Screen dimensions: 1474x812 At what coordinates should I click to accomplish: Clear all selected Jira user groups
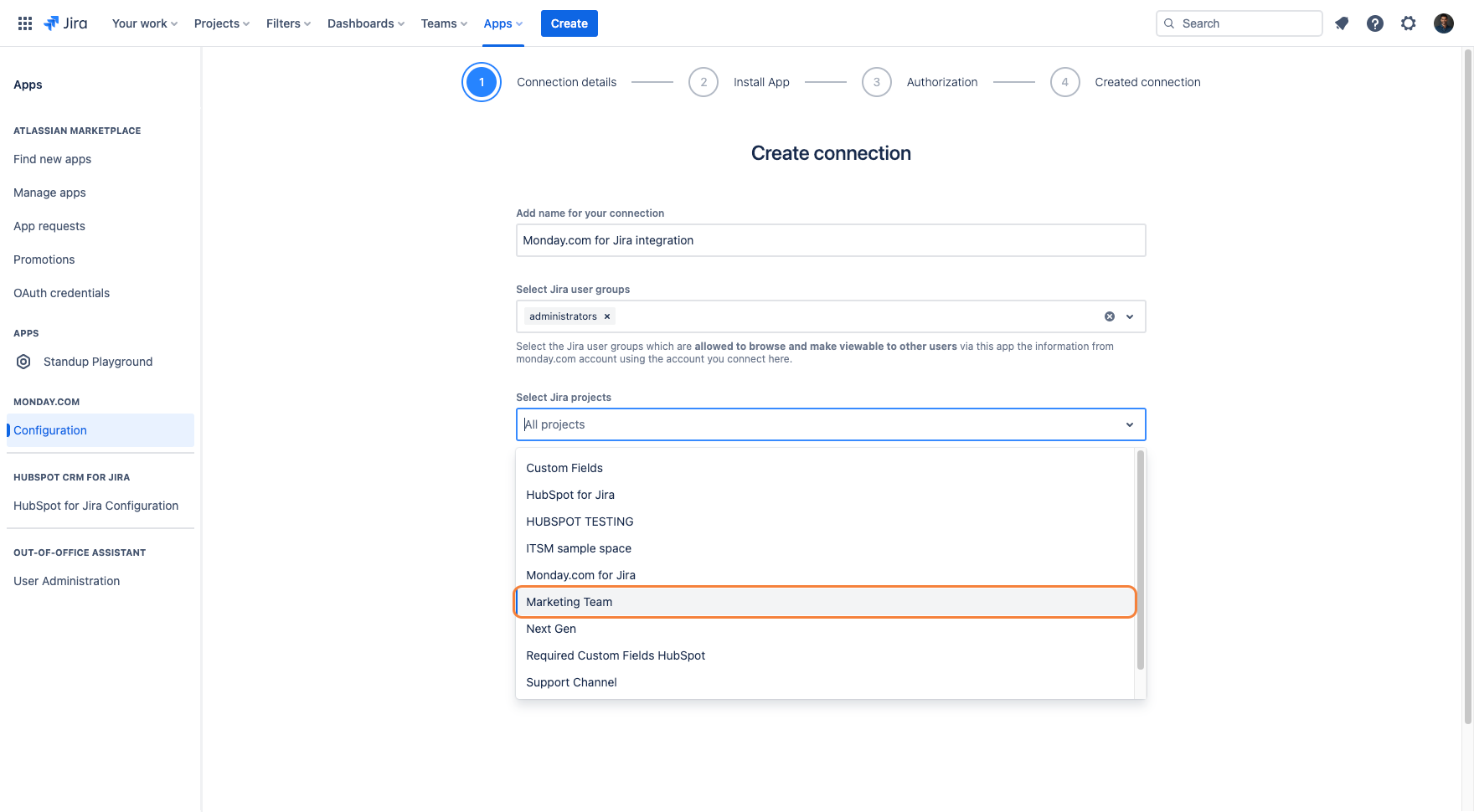coord(1110,316)
